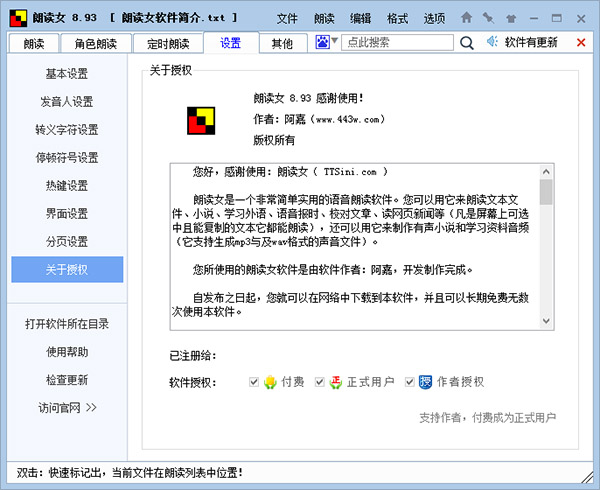Click the speaker icon beside 软件有更新

[x=493, y=42]
